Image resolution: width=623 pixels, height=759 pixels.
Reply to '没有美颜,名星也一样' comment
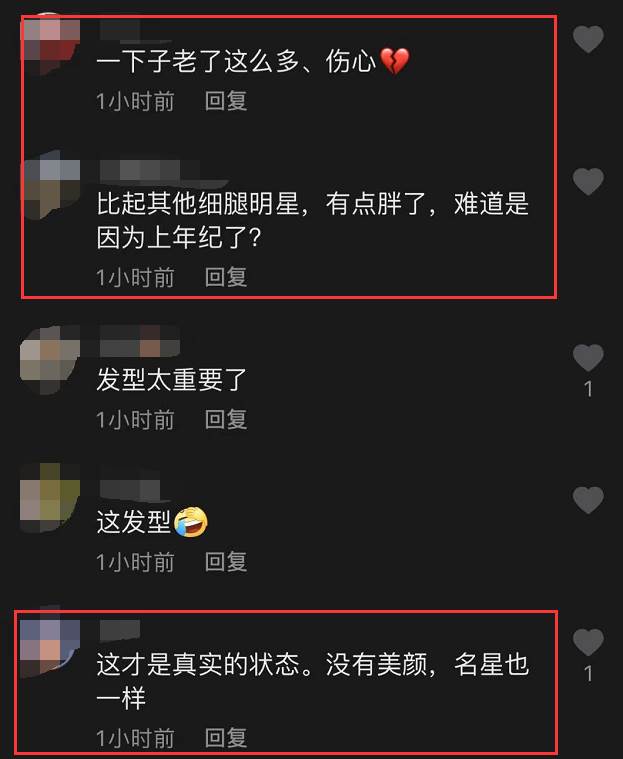tap(226, 738)
